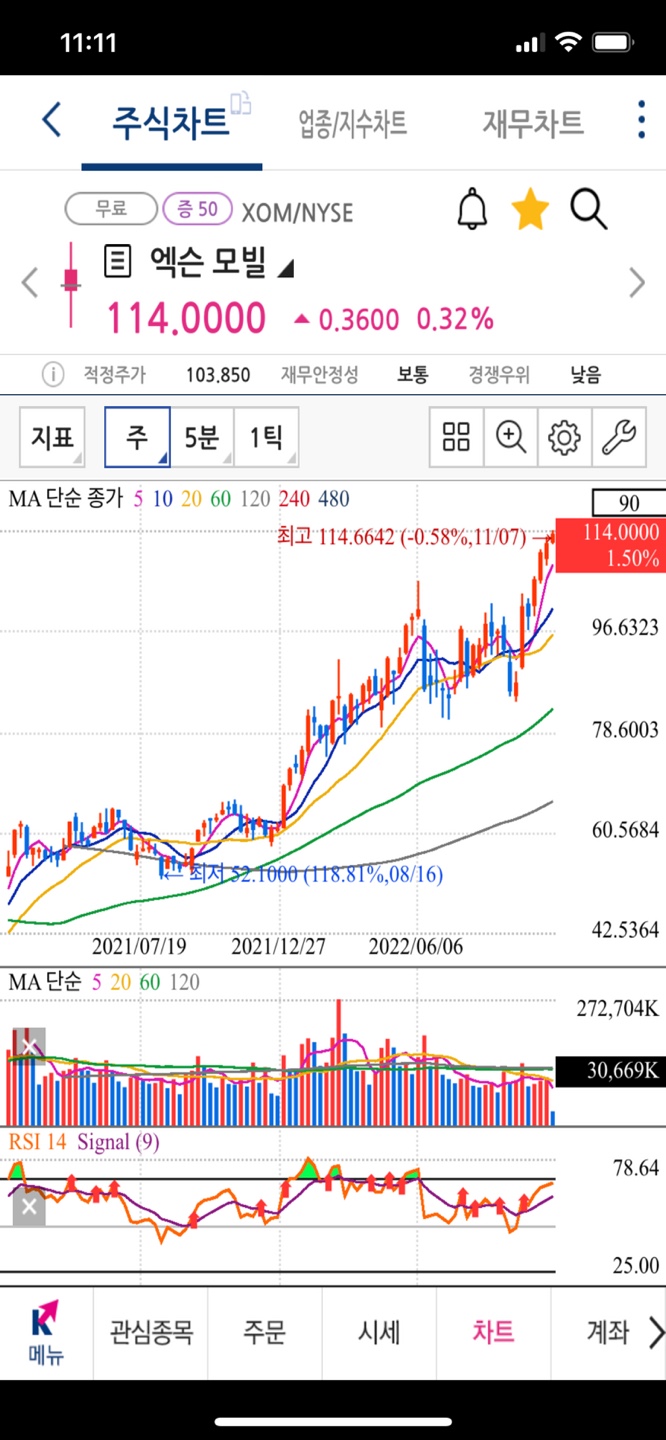Open the 차트 bottom tab
Image resolution: width=666 pixels, height=1440 pixels.
(494, 1332)
